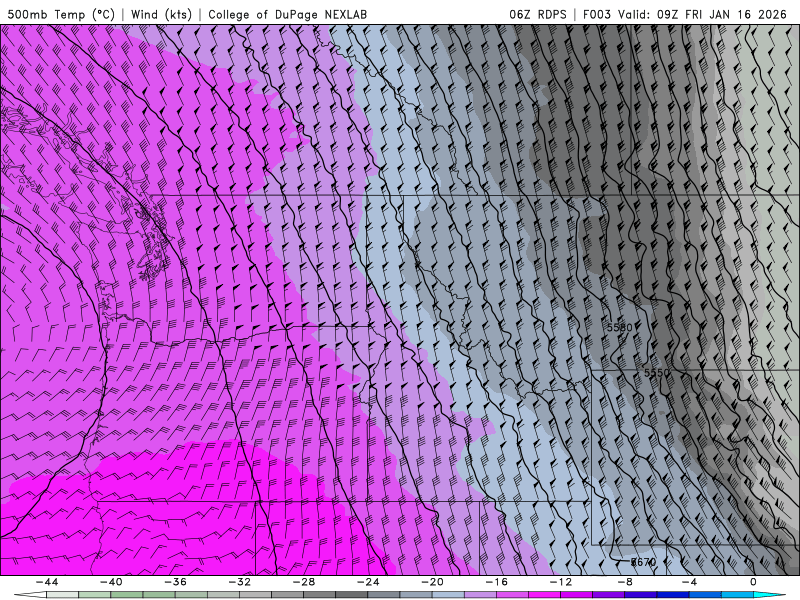The height and width of the screenshot is (600, 800).
Task: Click the -32 colorbar label
Action: (239, 582)
